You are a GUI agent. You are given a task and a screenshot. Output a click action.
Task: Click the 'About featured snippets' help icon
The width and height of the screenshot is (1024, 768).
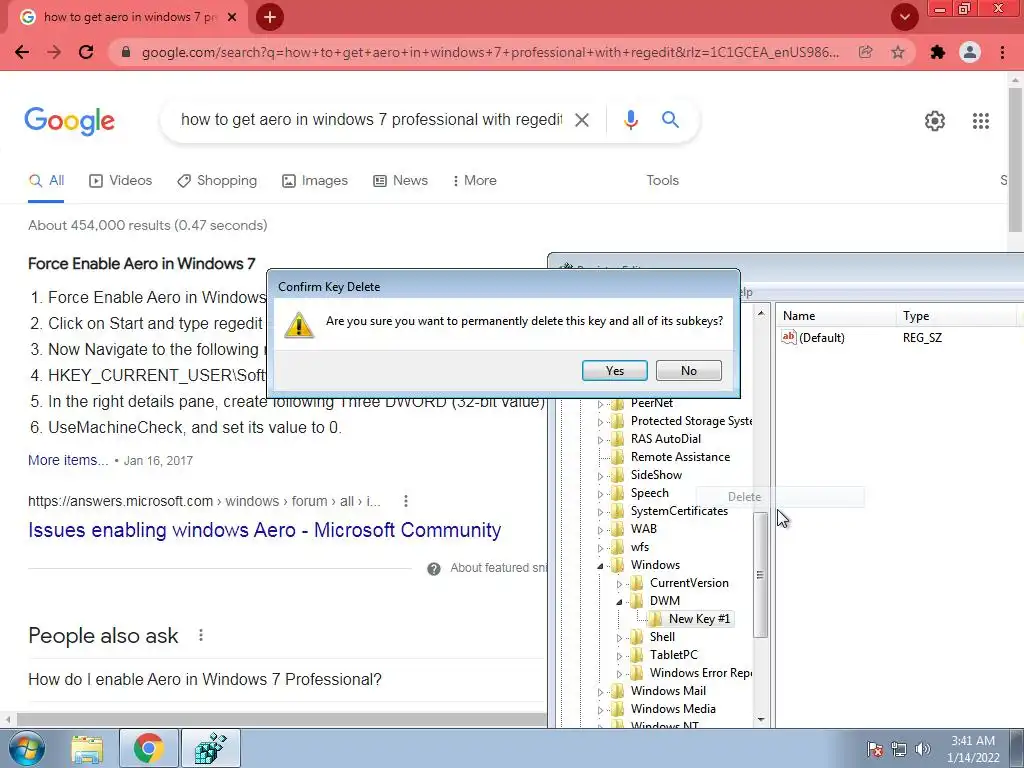click(x=434, y=569)
